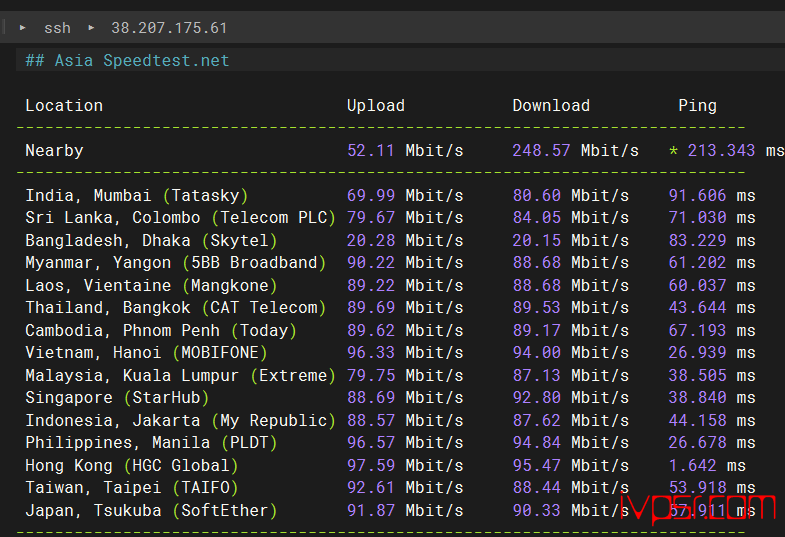Select upload value 91.87

371,511
